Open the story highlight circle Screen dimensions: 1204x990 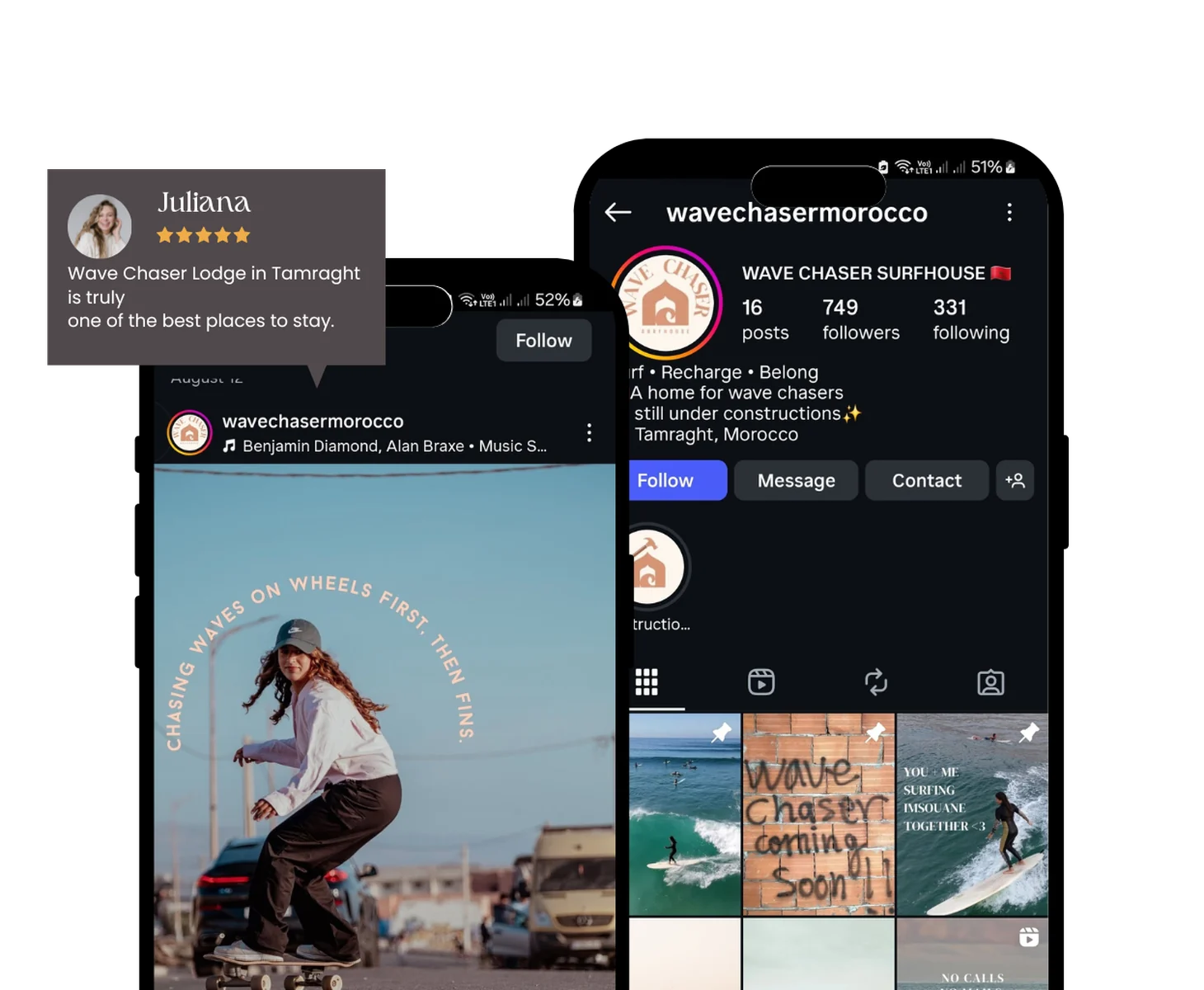point(656,568)
